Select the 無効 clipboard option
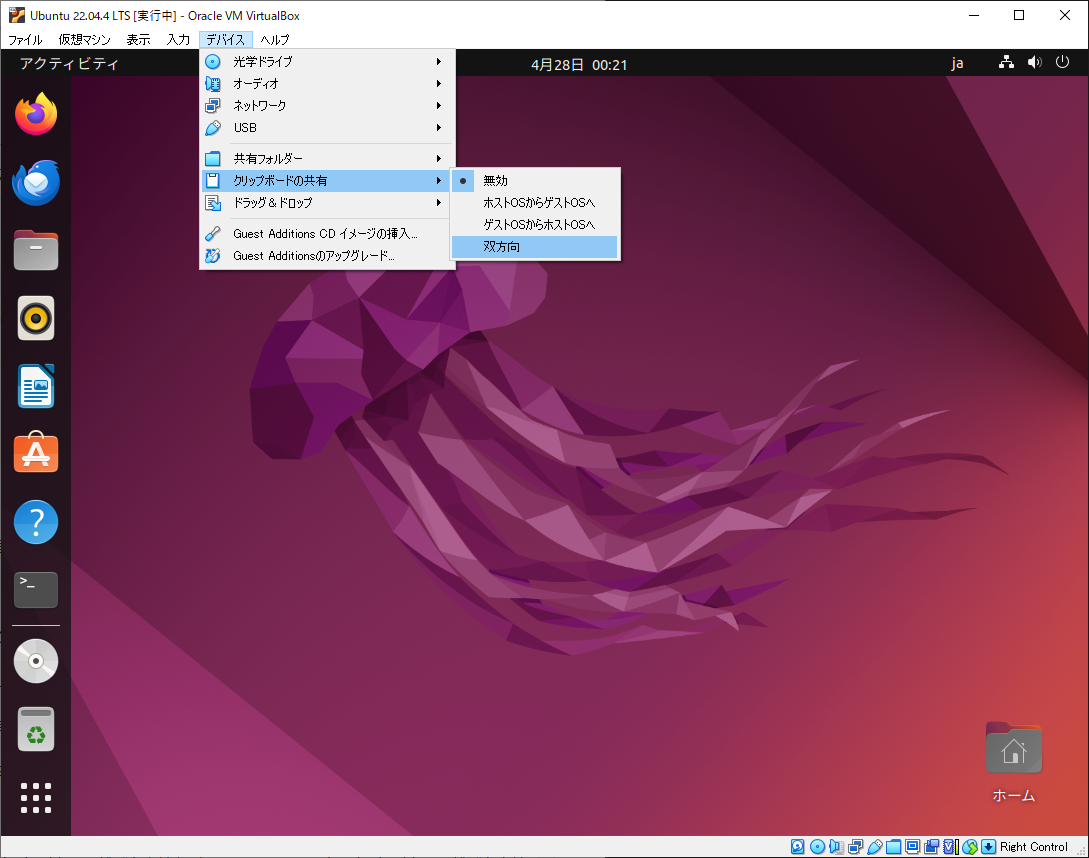1089x858 pixels. click(535, 181)
